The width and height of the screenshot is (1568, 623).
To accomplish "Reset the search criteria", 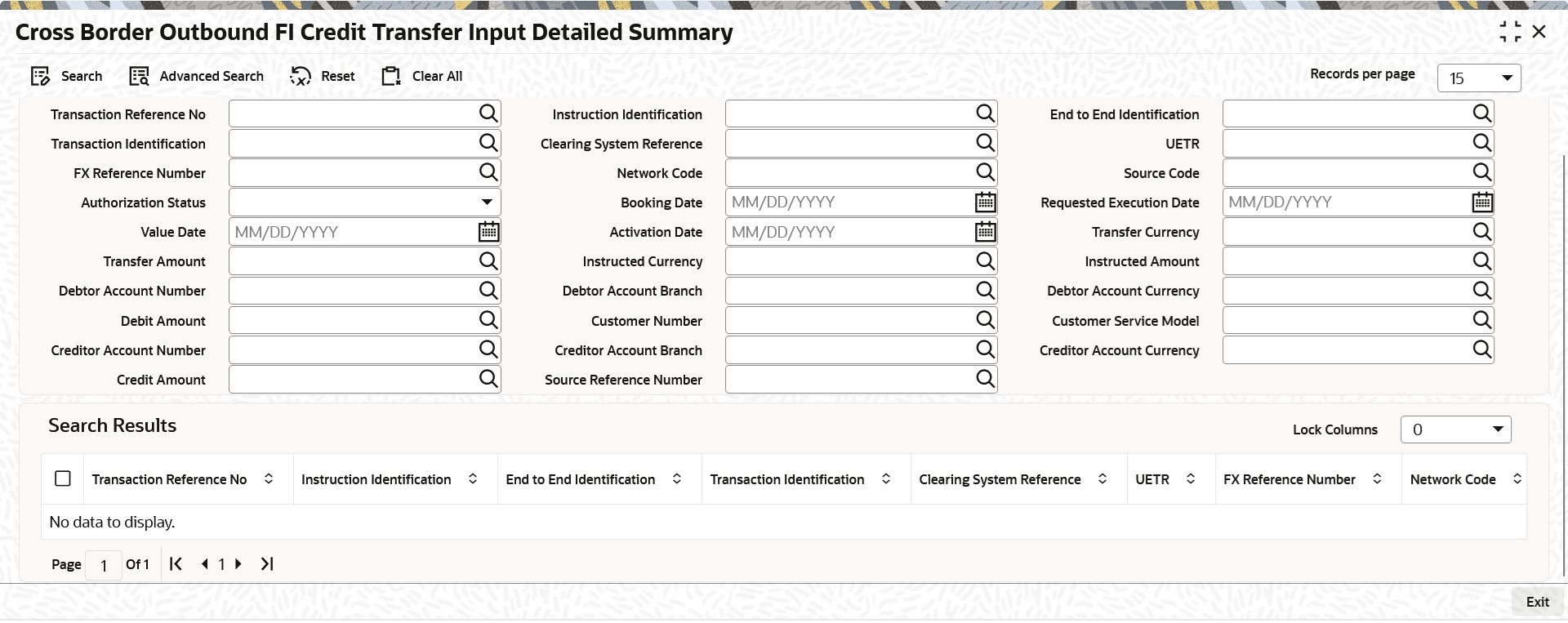I will 323,76.
